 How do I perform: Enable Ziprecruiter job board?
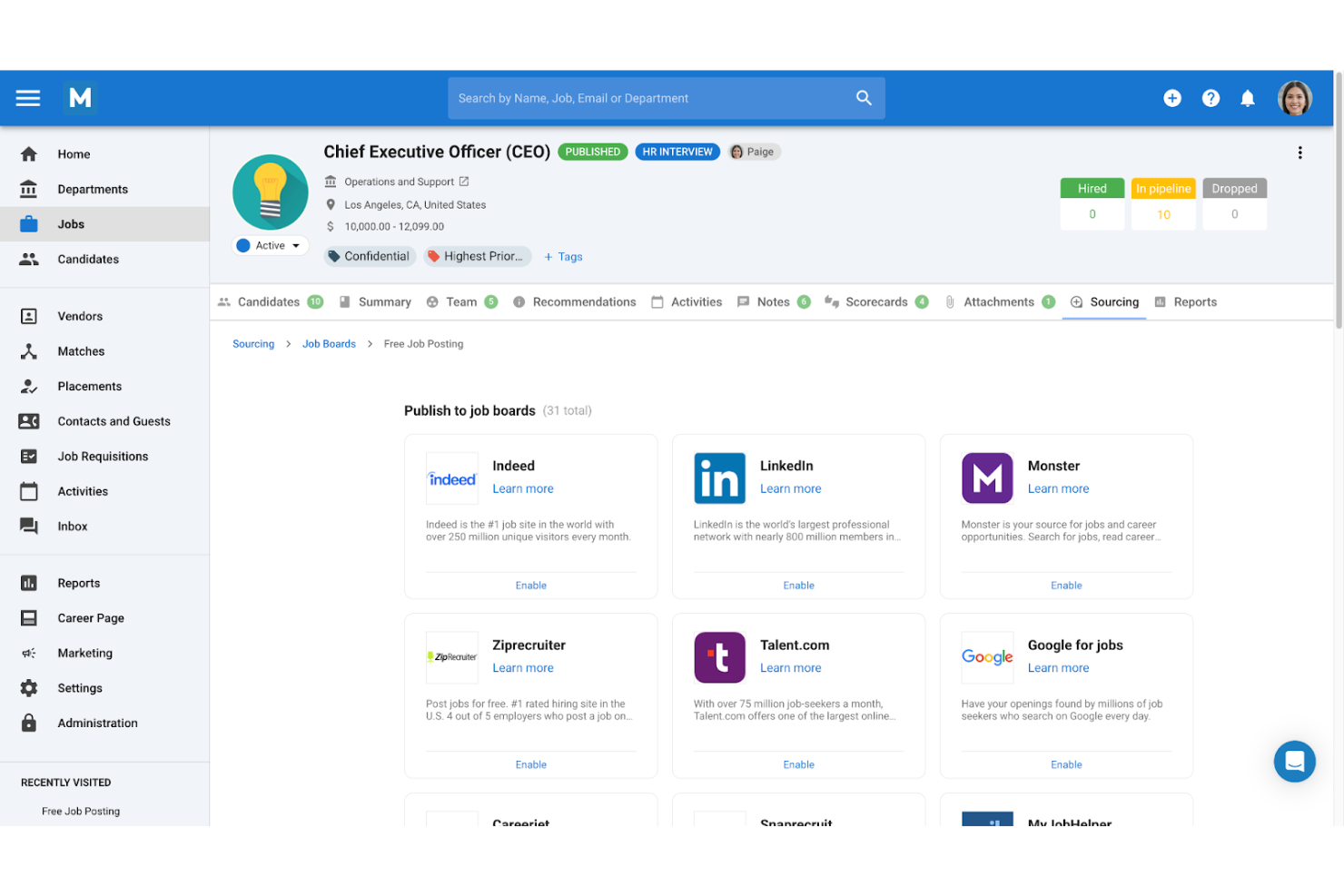point(531,764)
